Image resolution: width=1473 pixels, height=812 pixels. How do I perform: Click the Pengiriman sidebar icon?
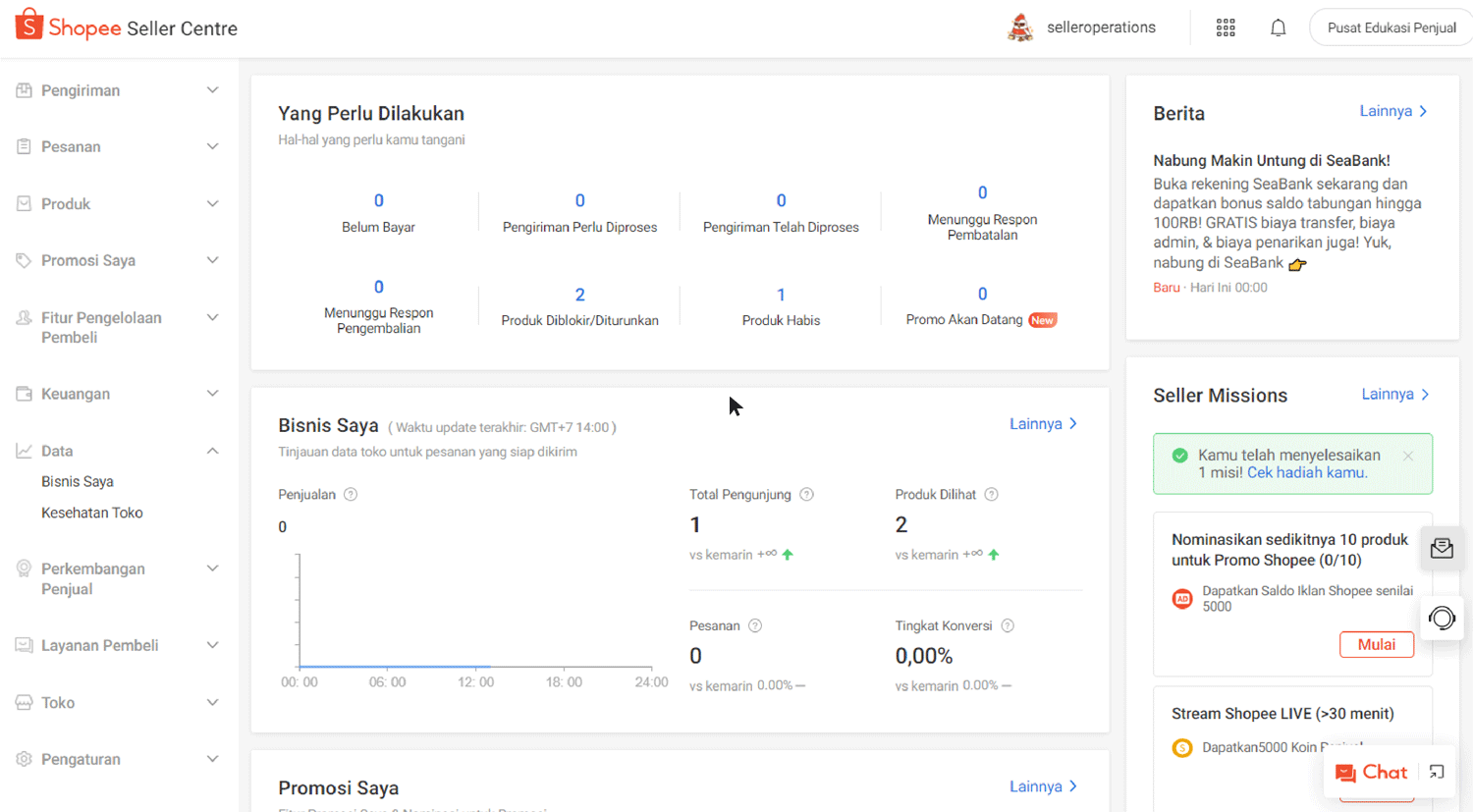click(x=25, y=90)
